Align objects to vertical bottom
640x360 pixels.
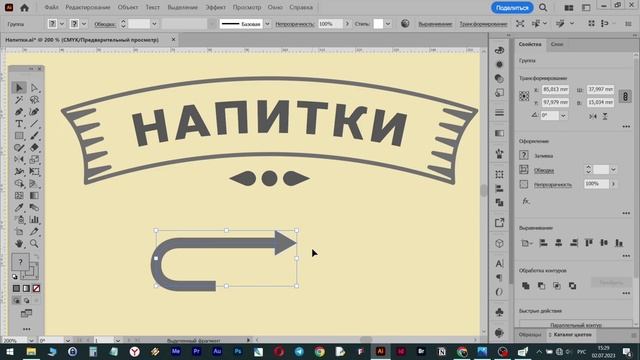619,243
